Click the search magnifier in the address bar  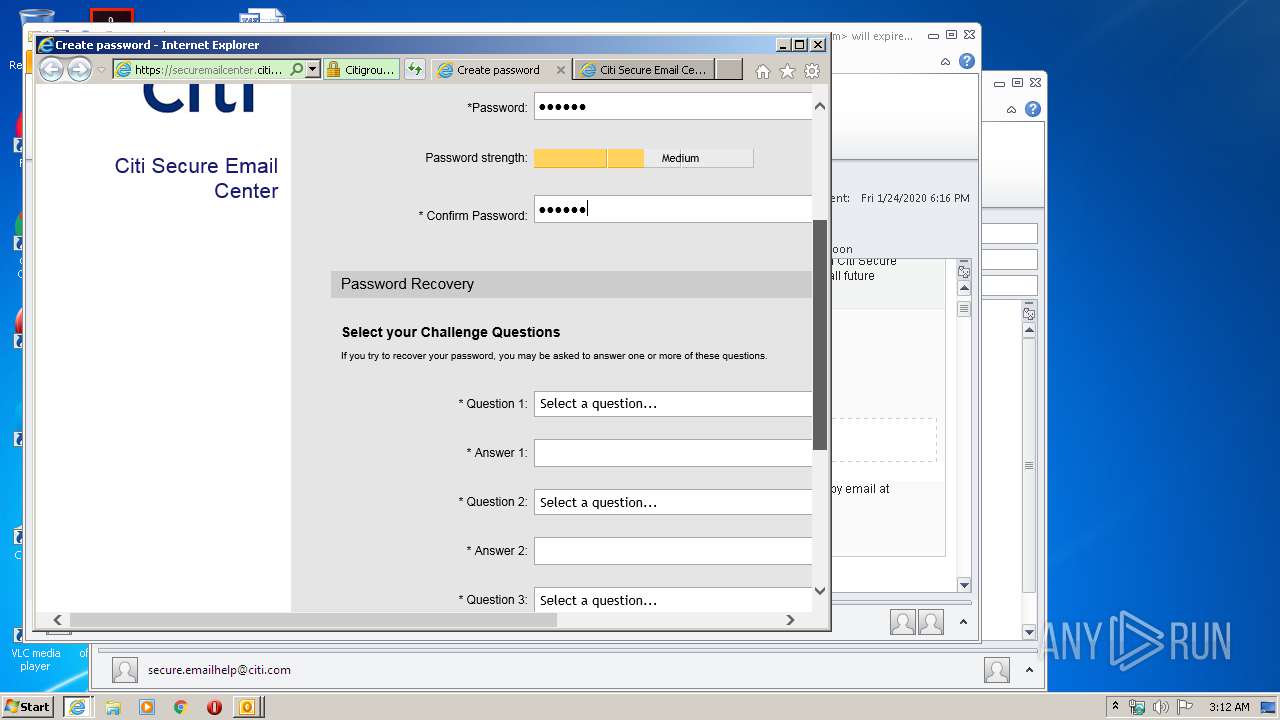coord(296,70)
